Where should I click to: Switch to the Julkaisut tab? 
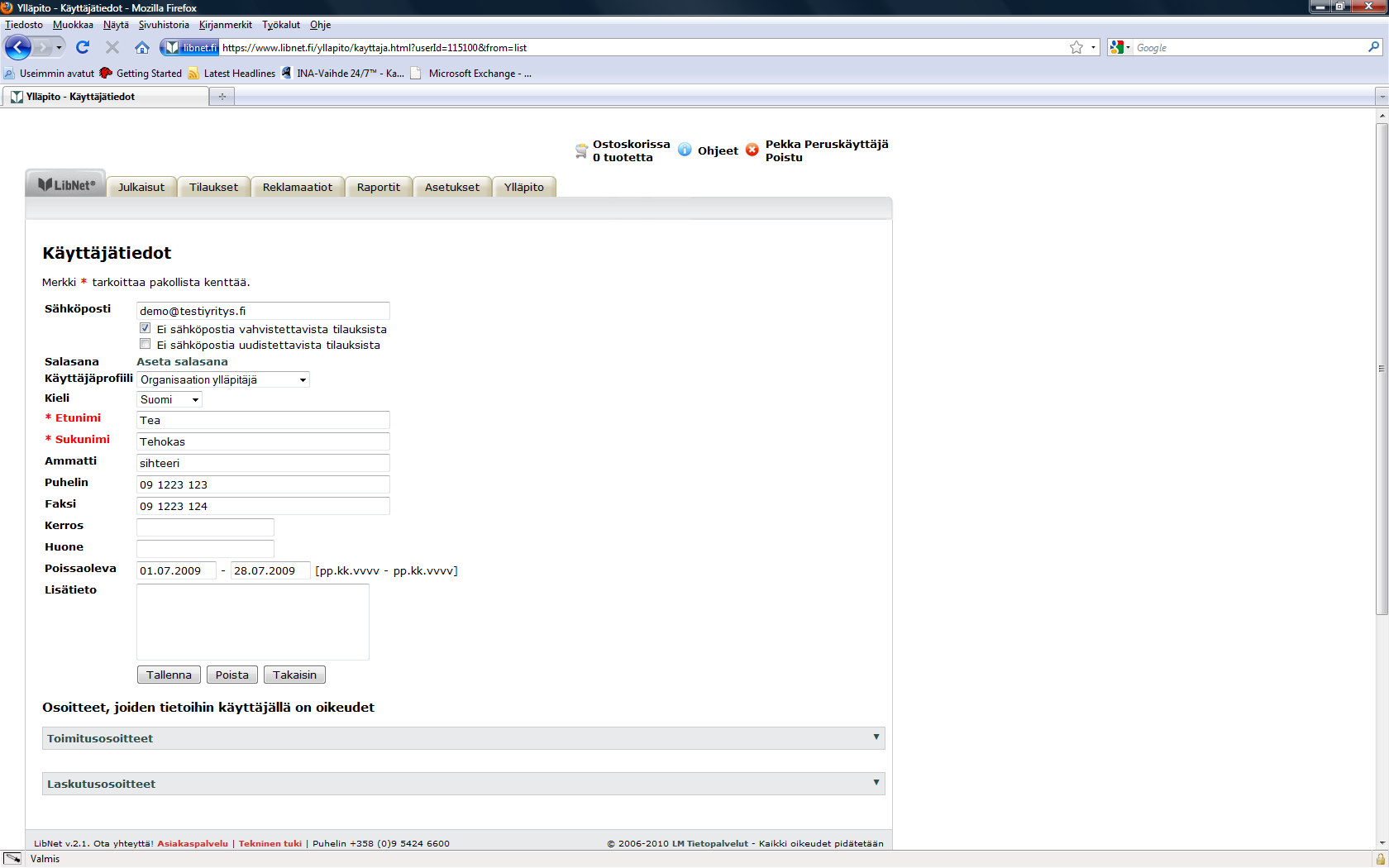click(141, 187)
